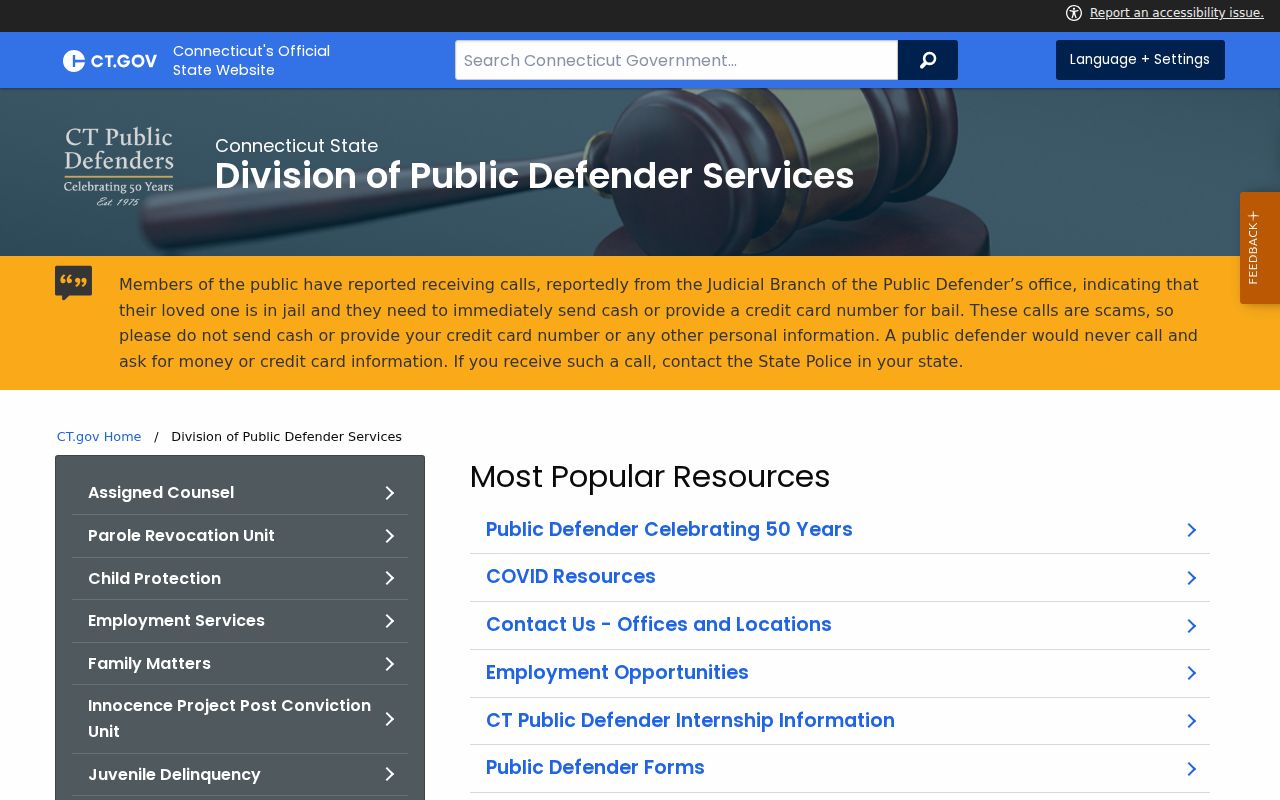Focus the Search Connecticut Government field
The height and width of the screenshot is (800, 1280).
[676, 60]
